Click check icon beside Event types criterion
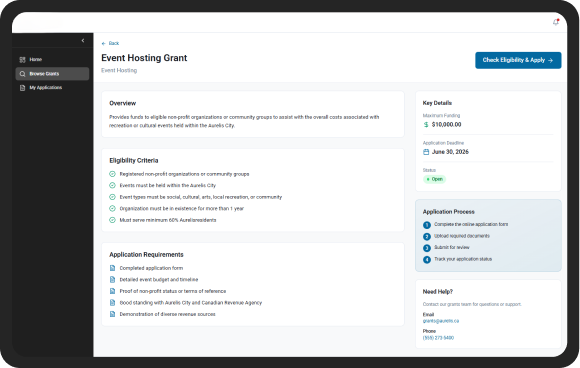580x368 pixels. pos(112,197)
